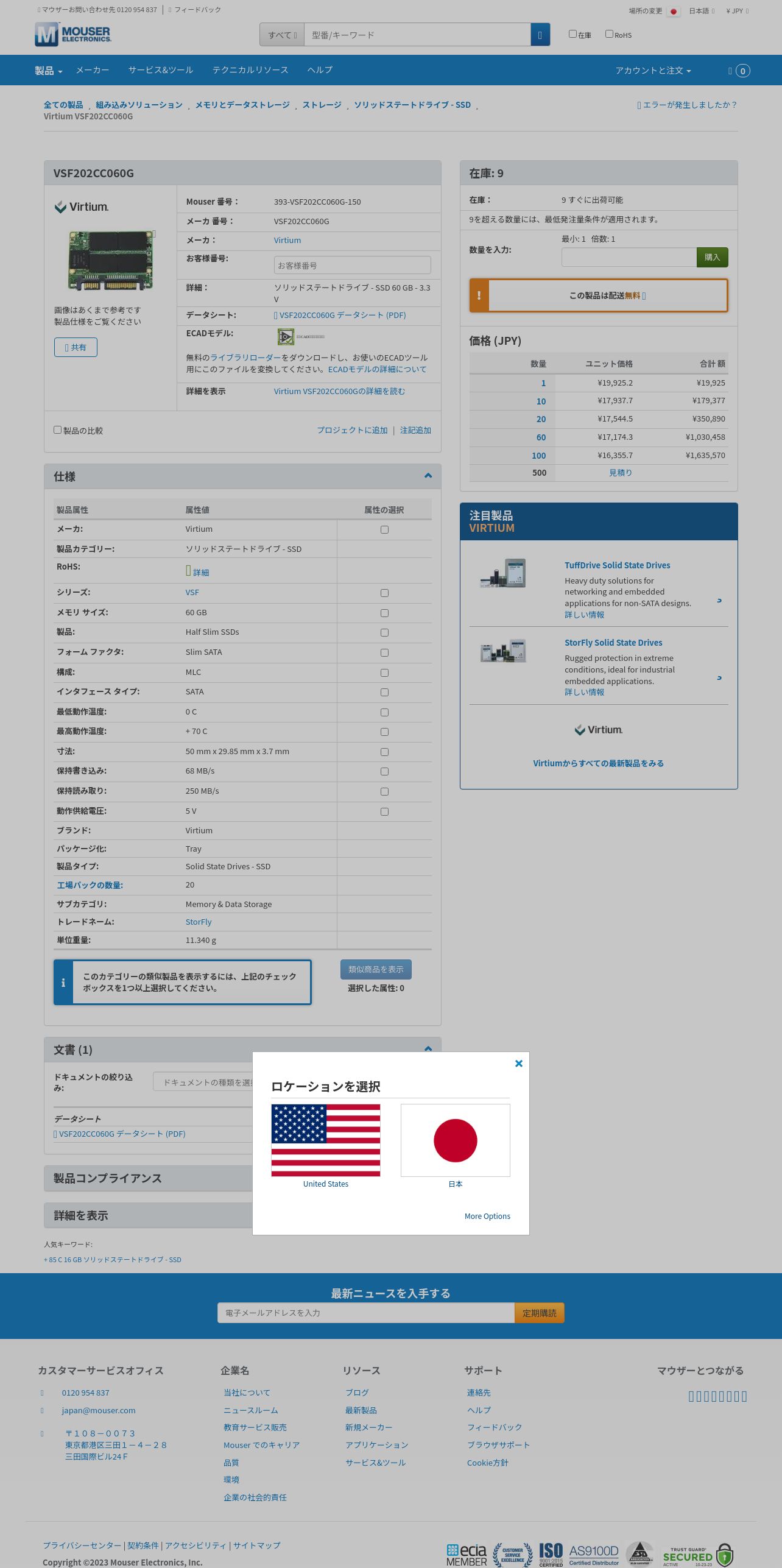
Task: Click the StorFly row arrow icon
Action: [x=719, y=678]
